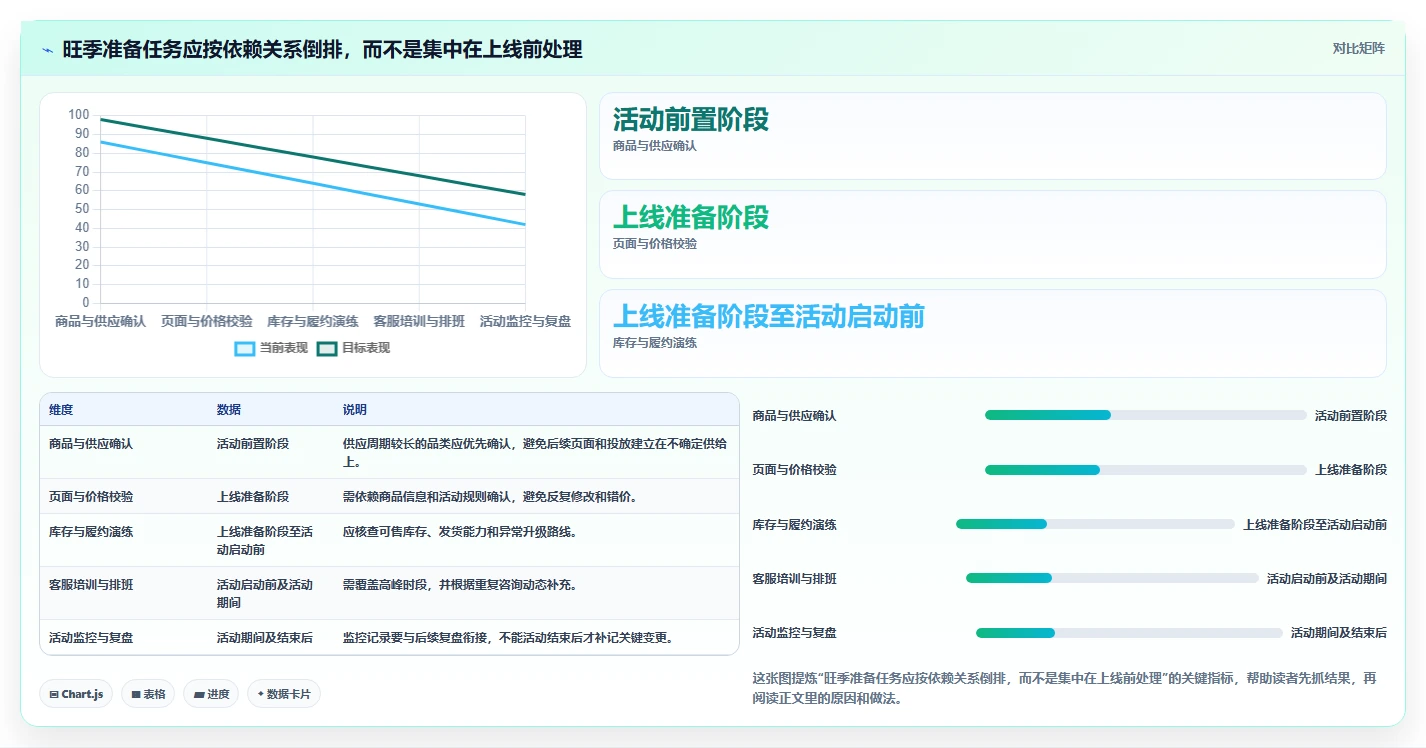This screenshot has width=1426, height=748.
Task: Select the 库存与履约演练 table cell
Action: point(124,540)
